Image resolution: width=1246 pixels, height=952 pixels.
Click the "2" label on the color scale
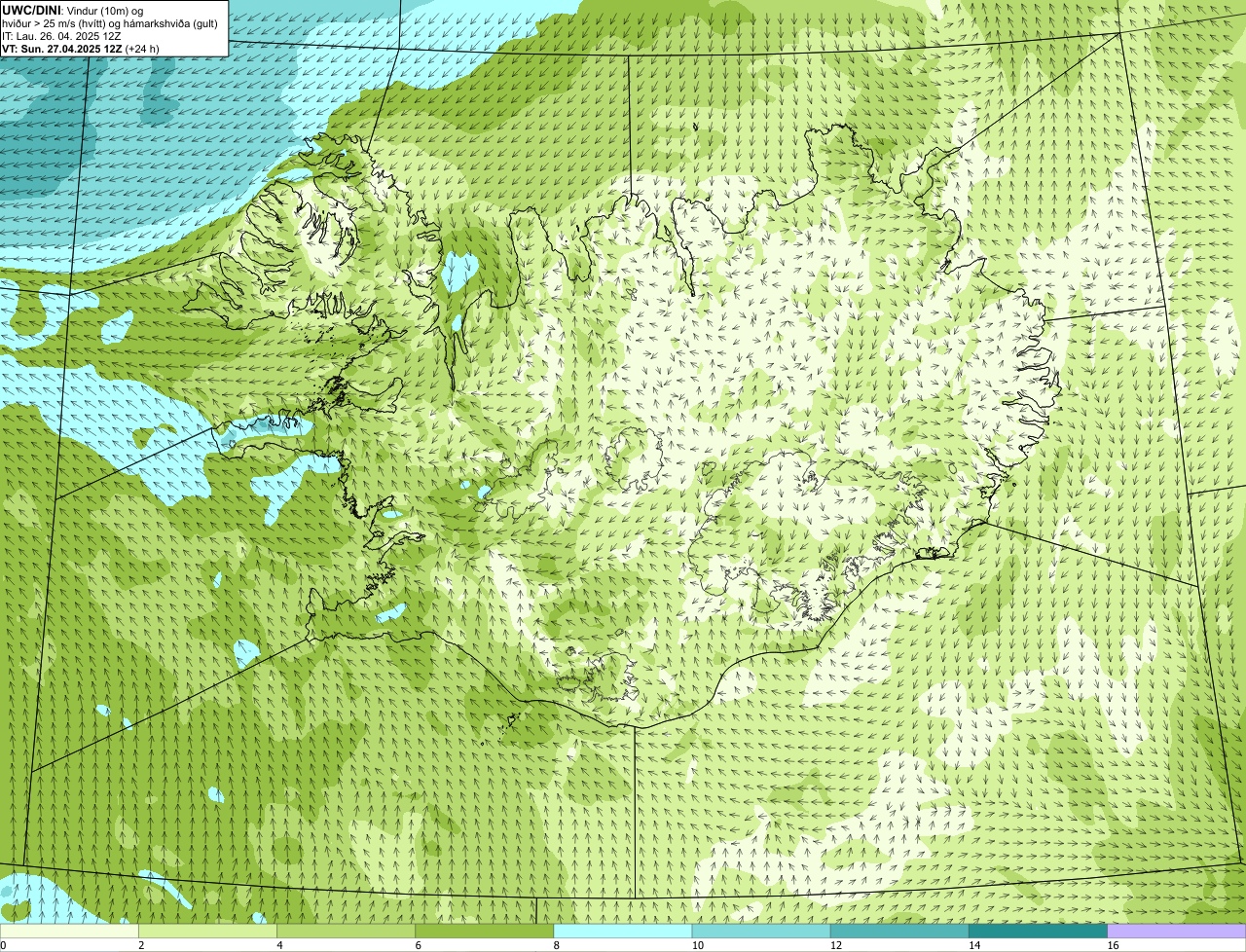tap(141, 945)
